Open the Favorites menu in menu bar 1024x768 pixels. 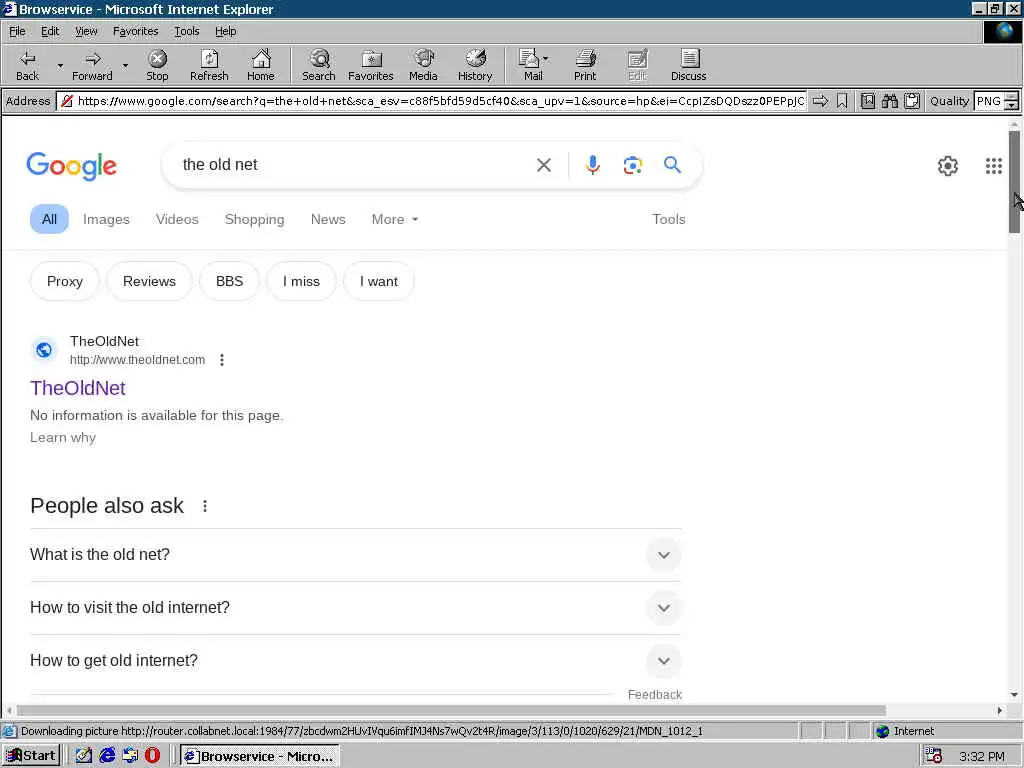coord(135,31)
